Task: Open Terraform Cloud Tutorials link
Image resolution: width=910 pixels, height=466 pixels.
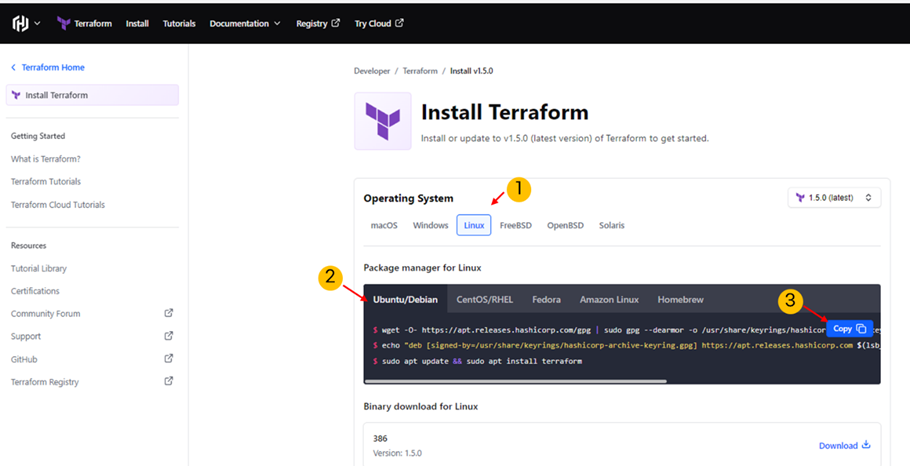Action: point(57,205)
